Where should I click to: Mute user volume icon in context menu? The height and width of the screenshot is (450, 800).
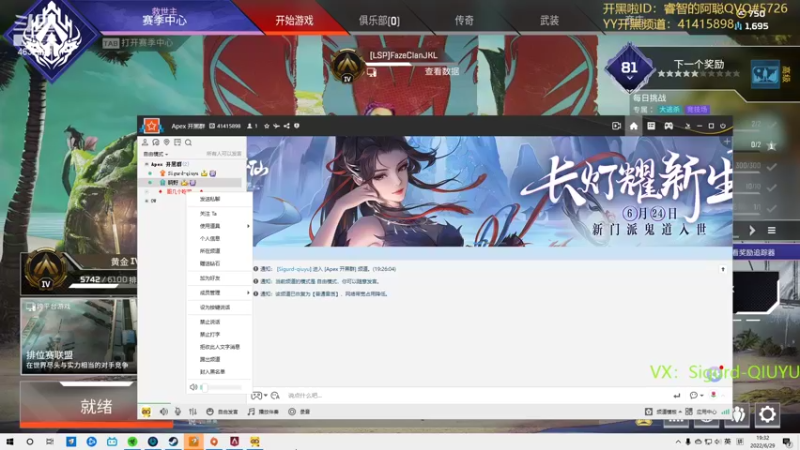click(x=193, y=387)
